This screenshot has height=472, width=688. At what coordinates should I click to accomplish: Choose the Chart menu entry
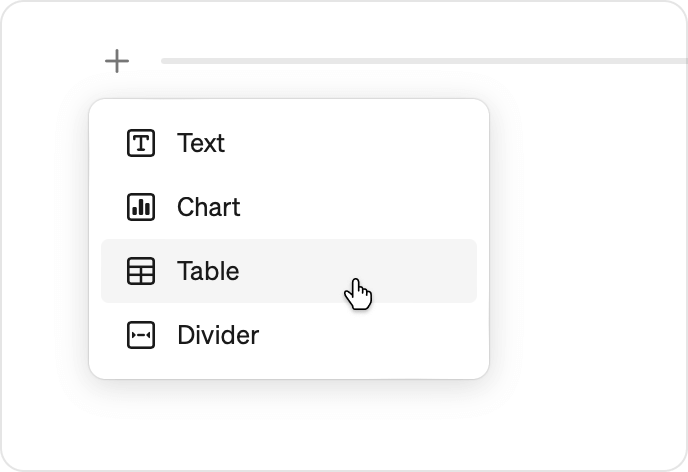tap(289, 207)
